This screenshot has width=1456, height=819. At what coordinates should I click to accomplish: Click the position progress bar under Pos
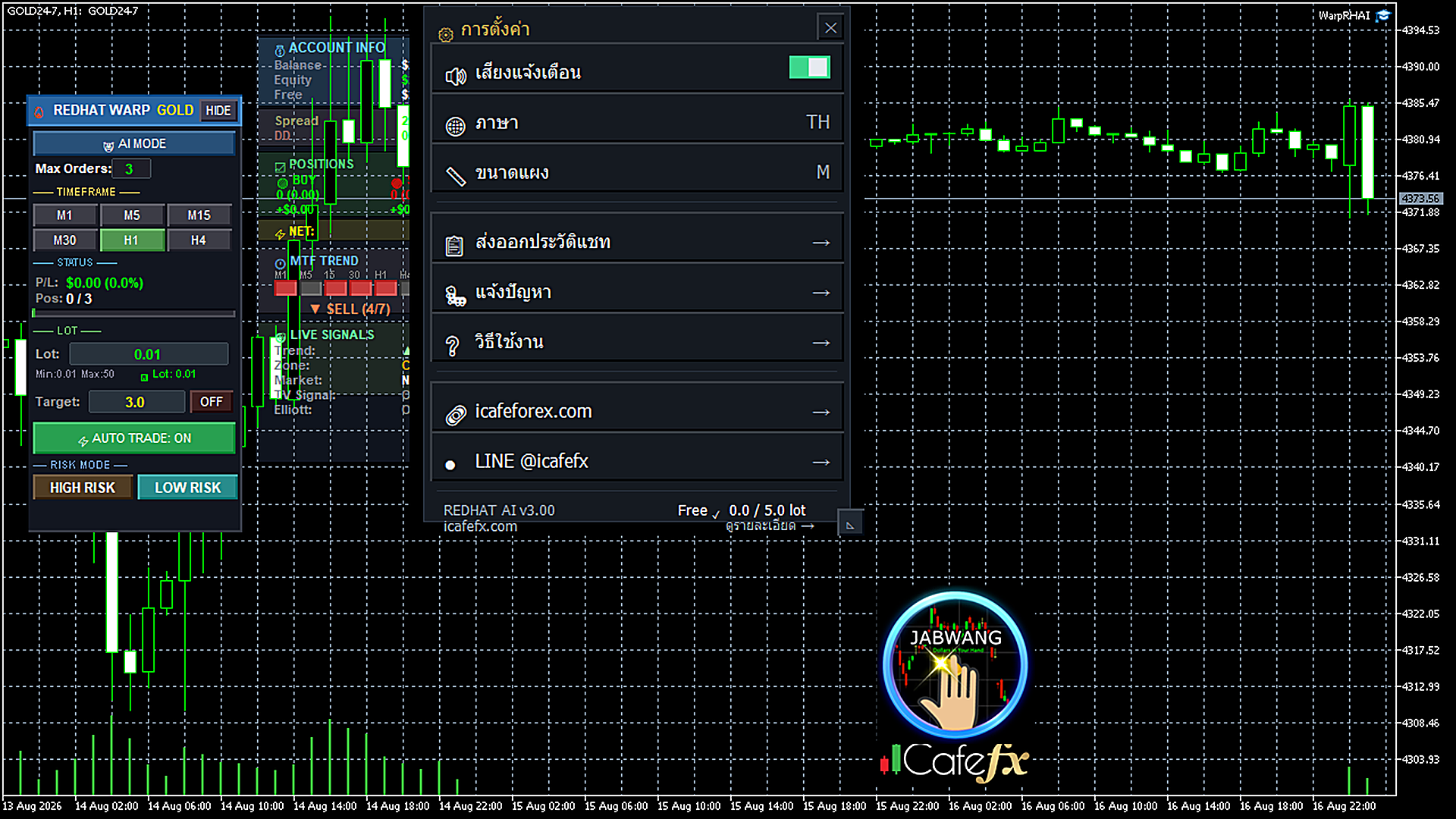(x=133, y=313)
